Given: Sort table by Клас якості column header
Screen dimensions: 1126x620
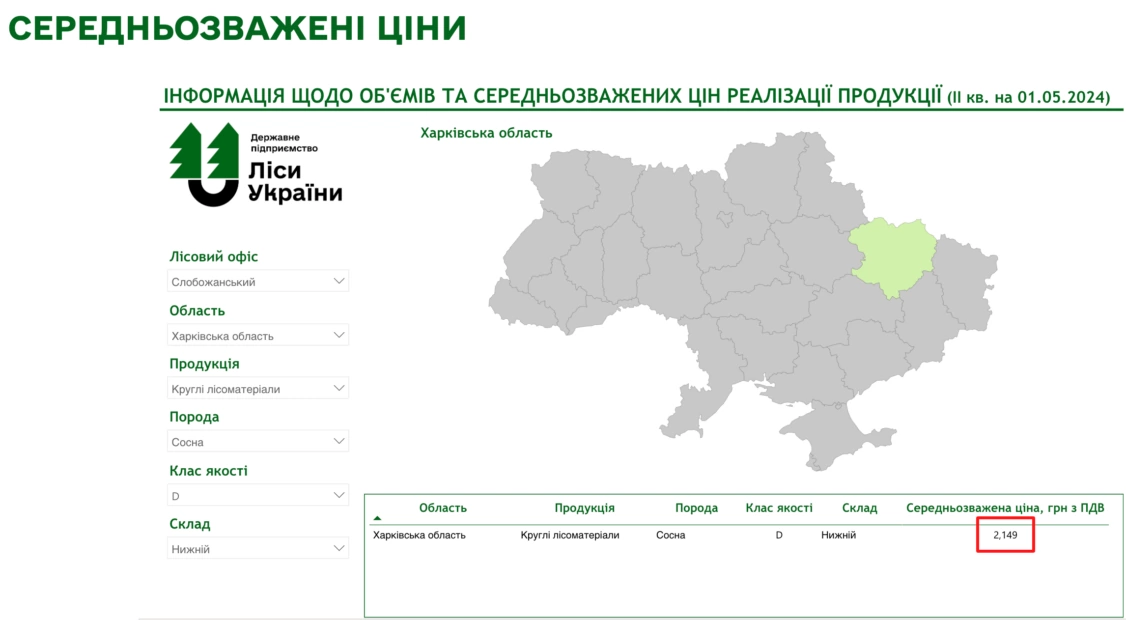Looking at the screenshot, I should pyautogui.click(x=778, y=508).
